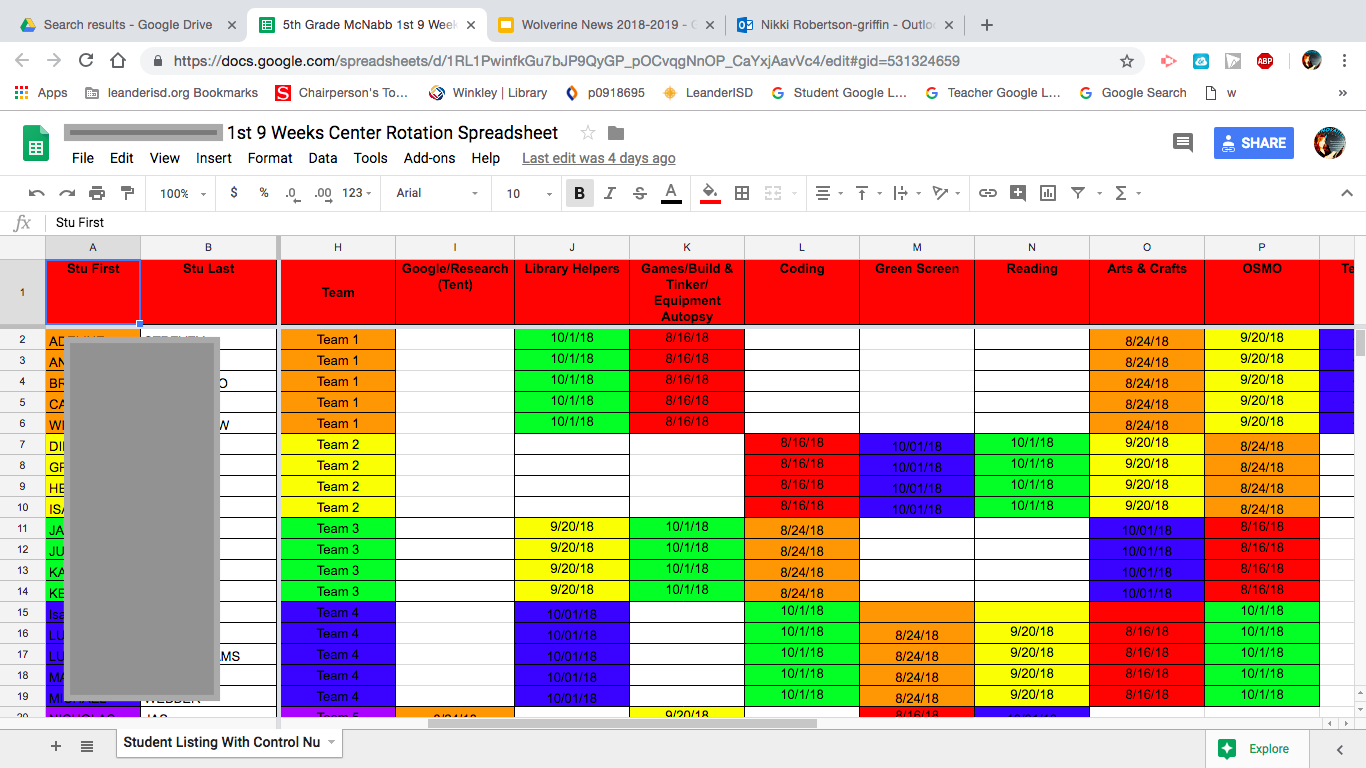The height and width of the screenshot is (768, 1366).
Task: Switch to Wolverine News 2018-2019 tab
Action: pyautogui.click(x=608, y=25)
